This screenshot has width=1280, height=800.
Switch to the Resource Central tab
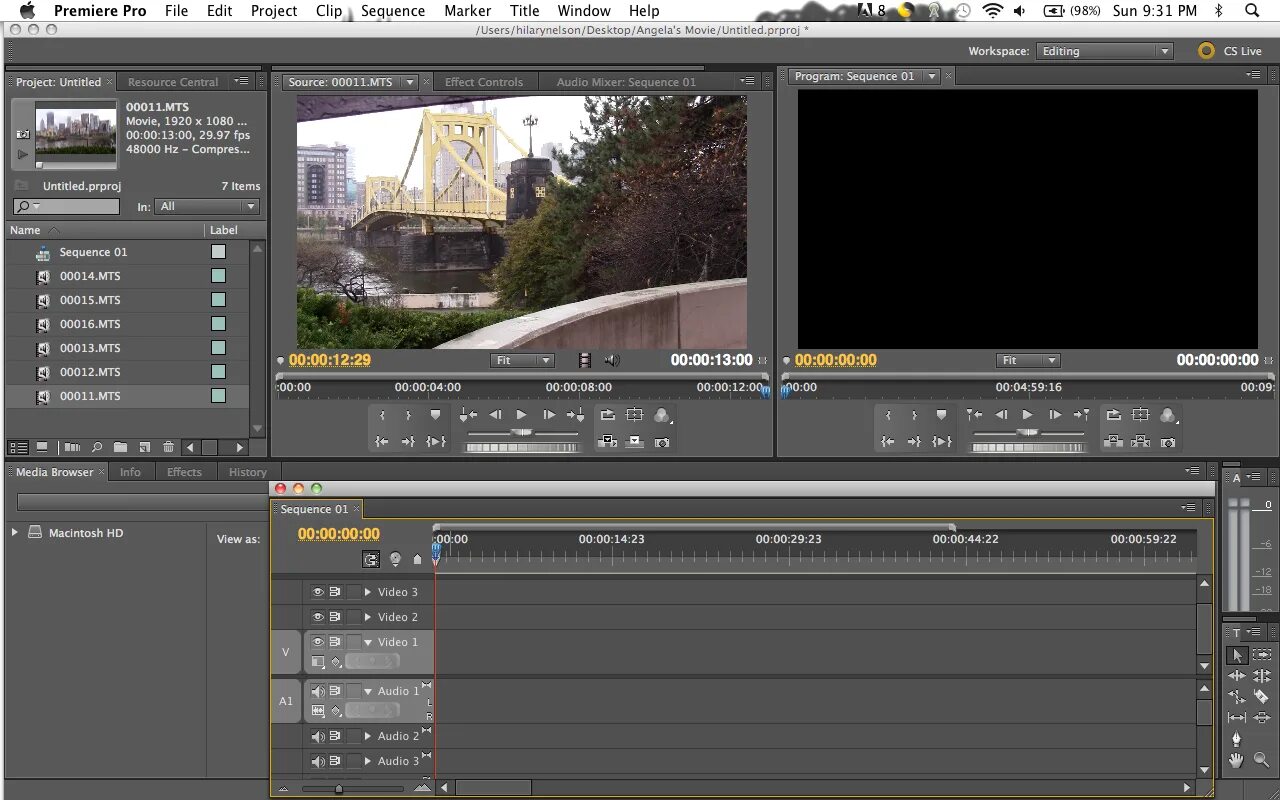(173, 82)
